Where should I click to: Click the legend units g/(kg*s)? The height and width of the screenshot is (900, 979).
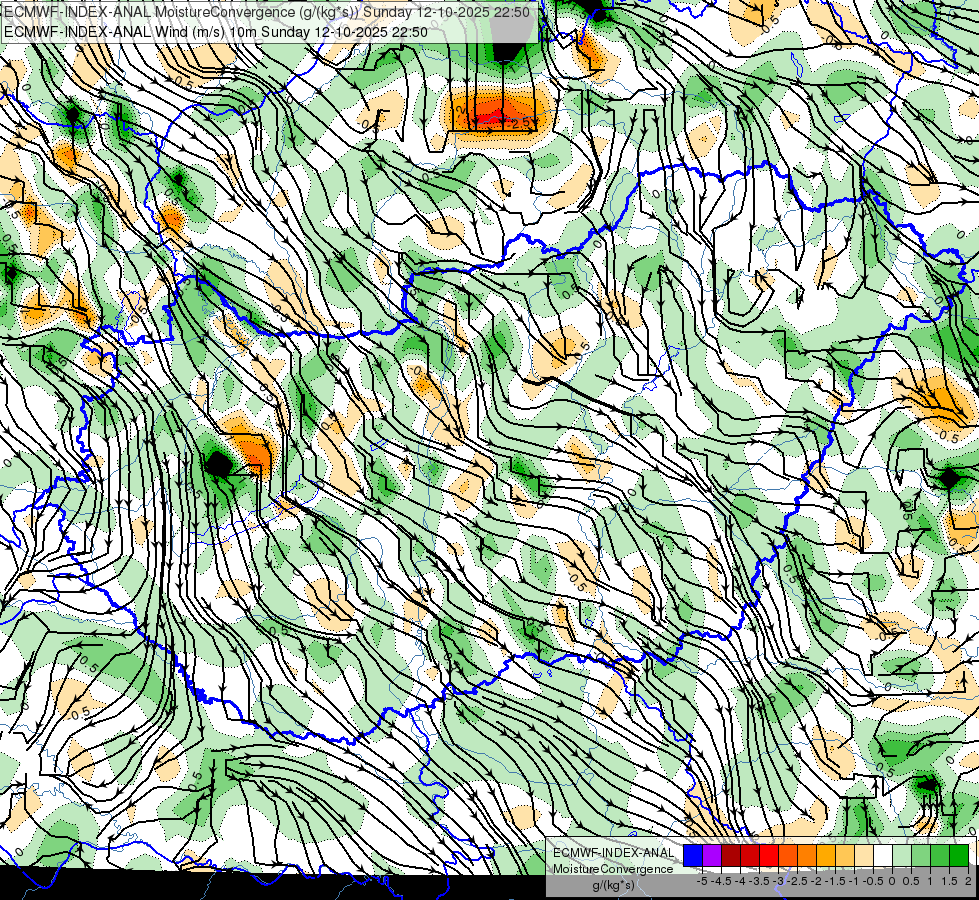pos(613,885)
